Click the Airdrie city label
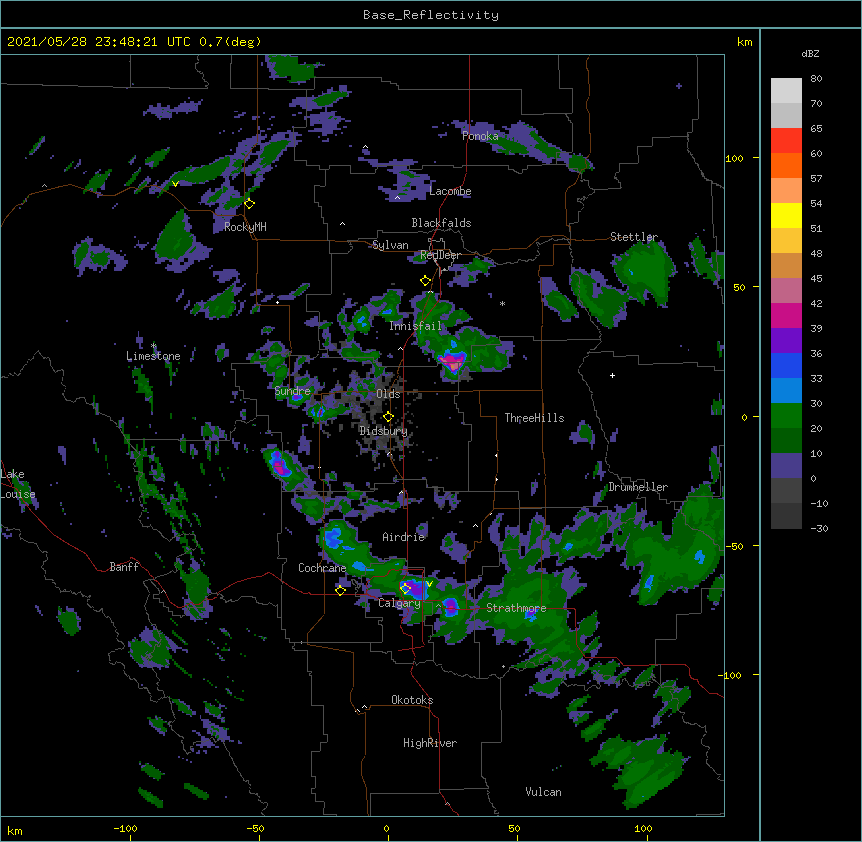The image size is (862, 842). tap(404, 537)
